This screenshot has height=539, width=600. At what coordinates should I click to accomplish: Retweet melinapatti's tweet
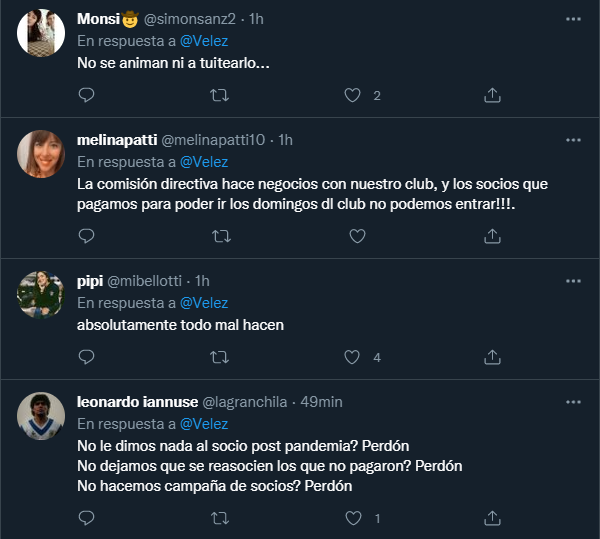(x=219, y=236)
